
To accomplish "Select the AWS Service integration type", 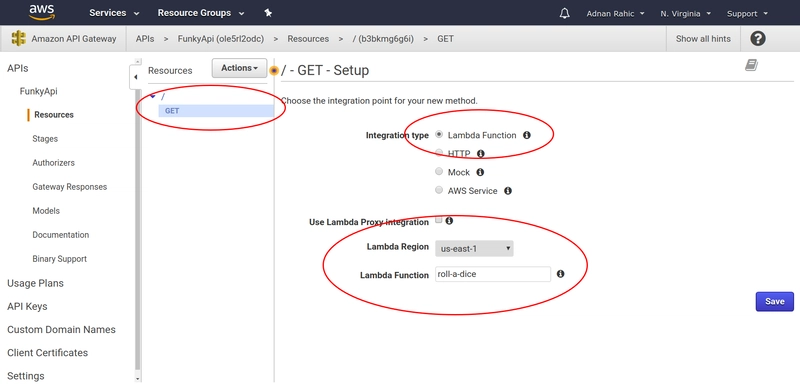I will (x=439, y=190).
